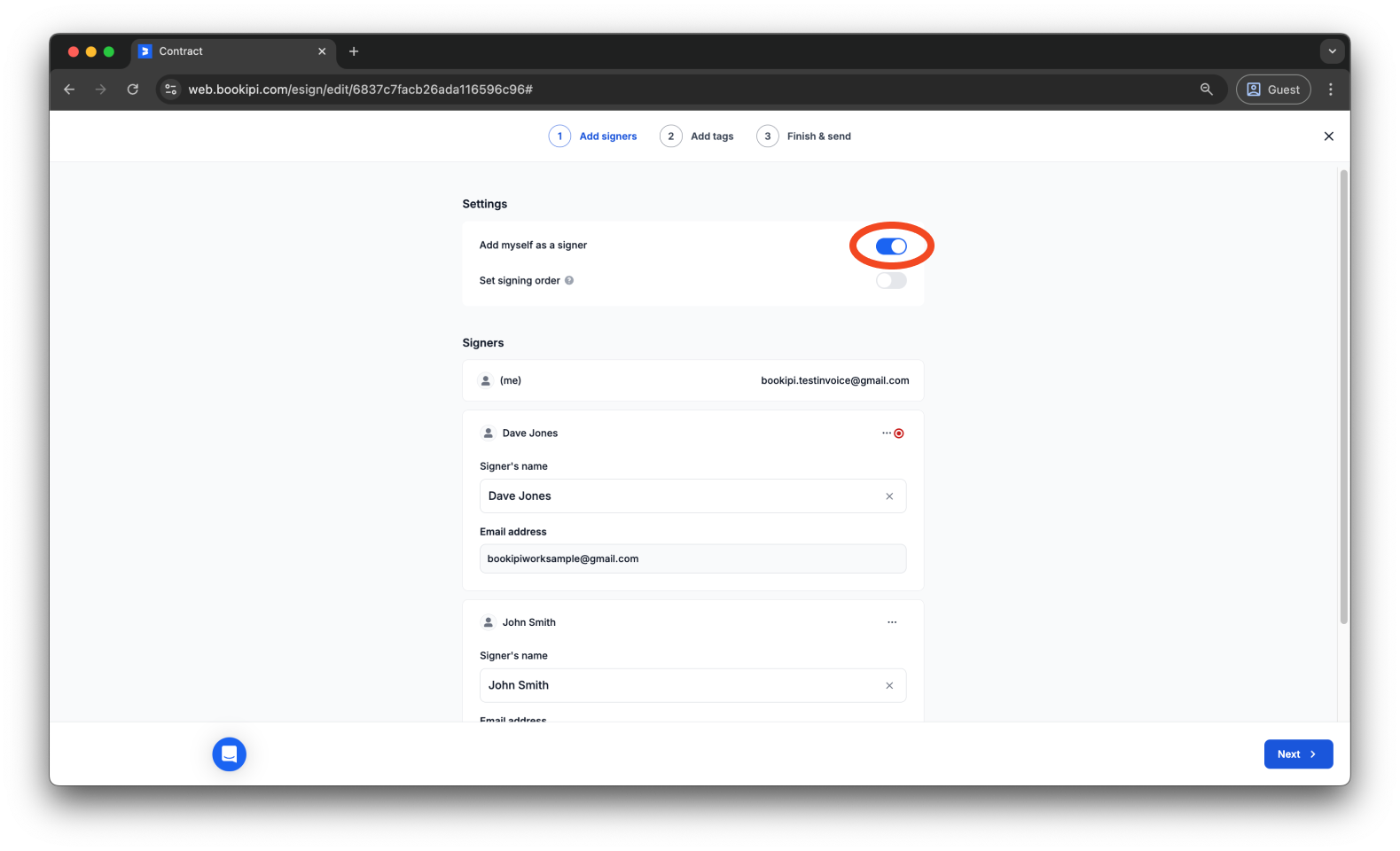Click the Next button
The height and width of the screenshot is (851, 1400).
[1298, 754]
